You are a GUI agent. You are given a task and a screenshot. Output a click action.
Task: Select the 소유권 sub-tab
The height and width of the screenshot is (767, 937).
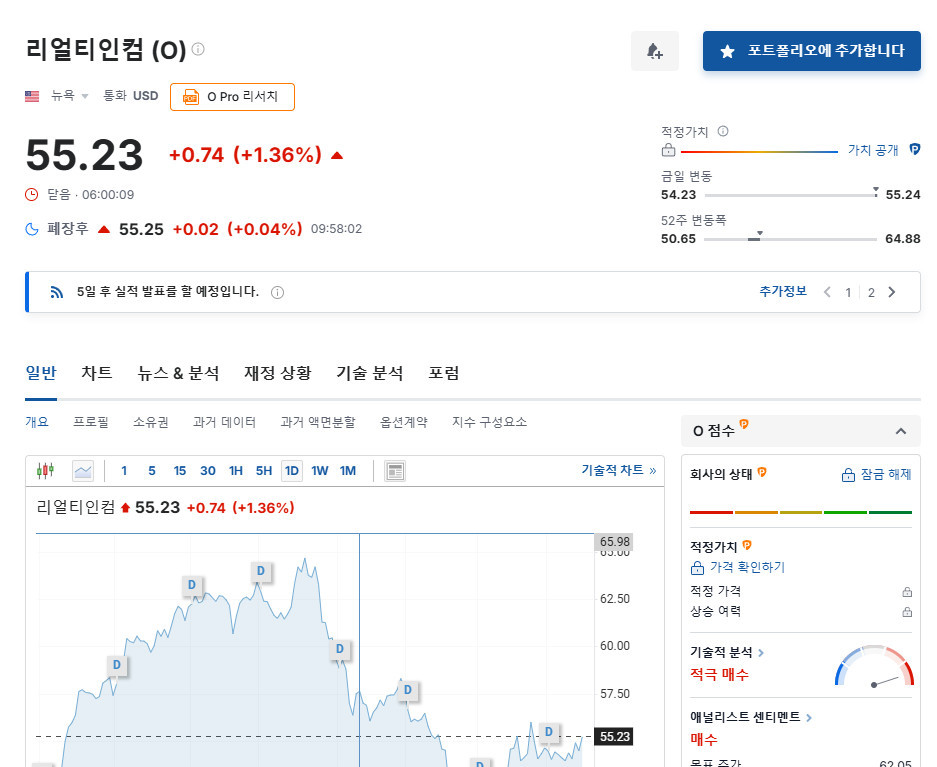point(151,422)
